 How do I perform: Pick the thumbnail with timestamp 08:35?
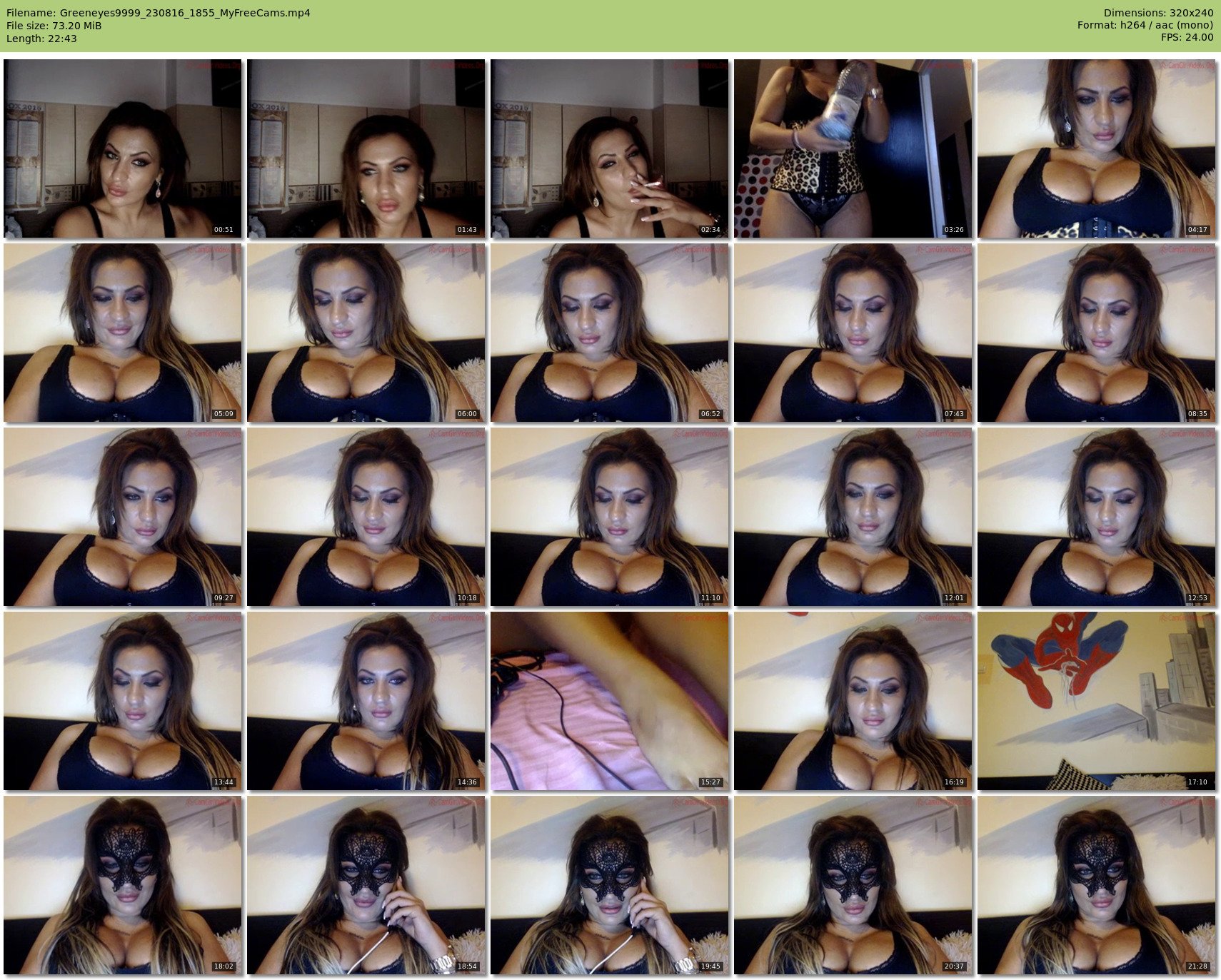click(x=1097, y=333)
